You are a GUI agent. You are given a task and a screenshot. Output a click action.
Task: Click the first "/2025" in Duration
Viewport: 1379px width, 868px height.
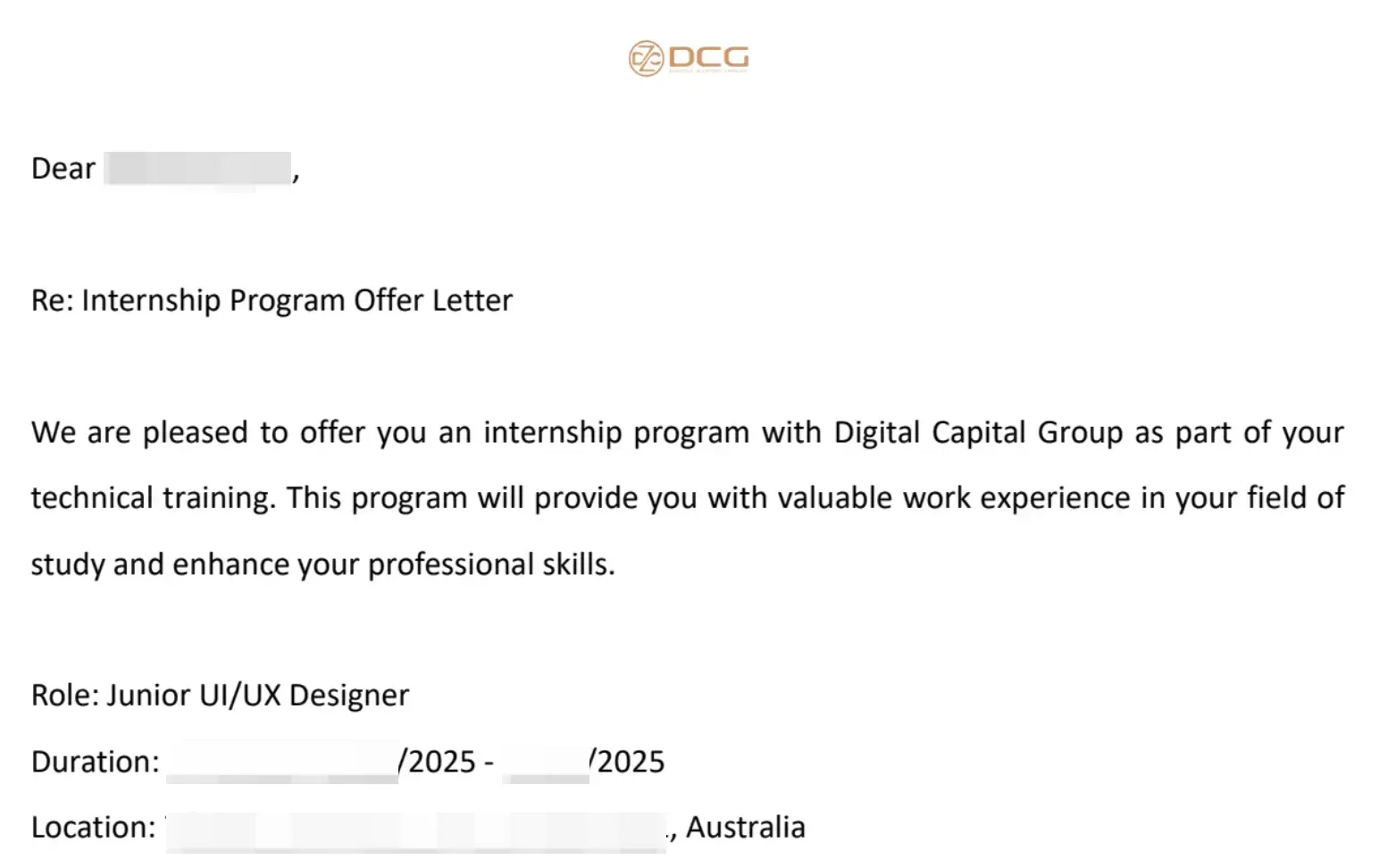(x=437, y=762)
